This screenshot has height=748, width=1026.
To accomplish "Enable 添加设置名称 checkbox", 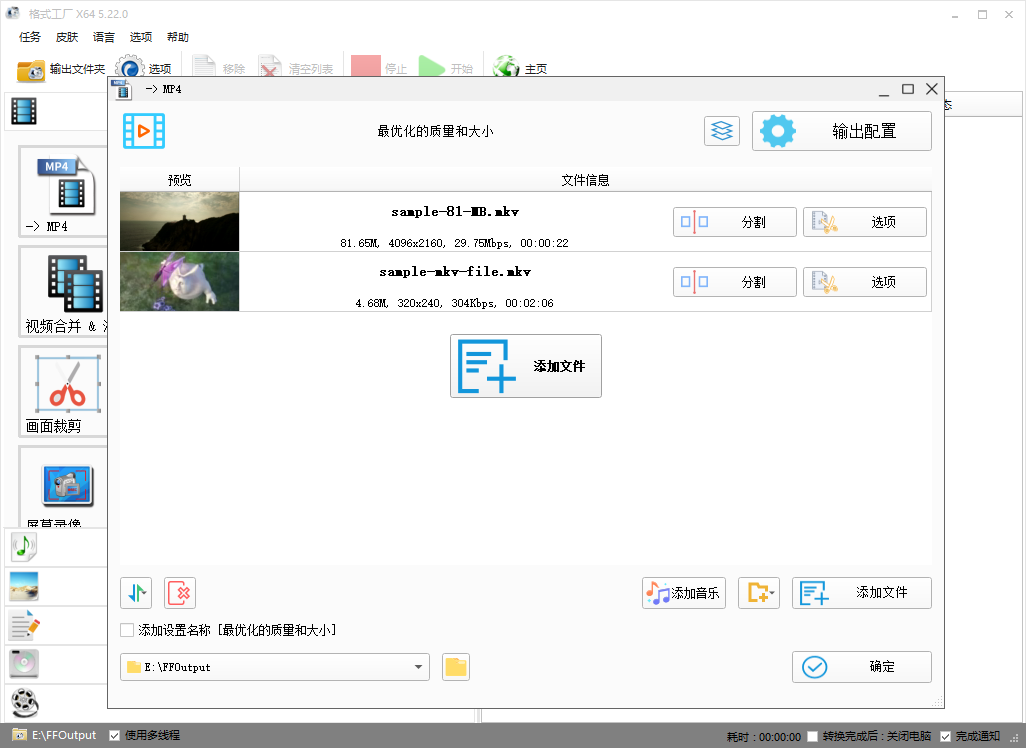I will click(127, 630).
